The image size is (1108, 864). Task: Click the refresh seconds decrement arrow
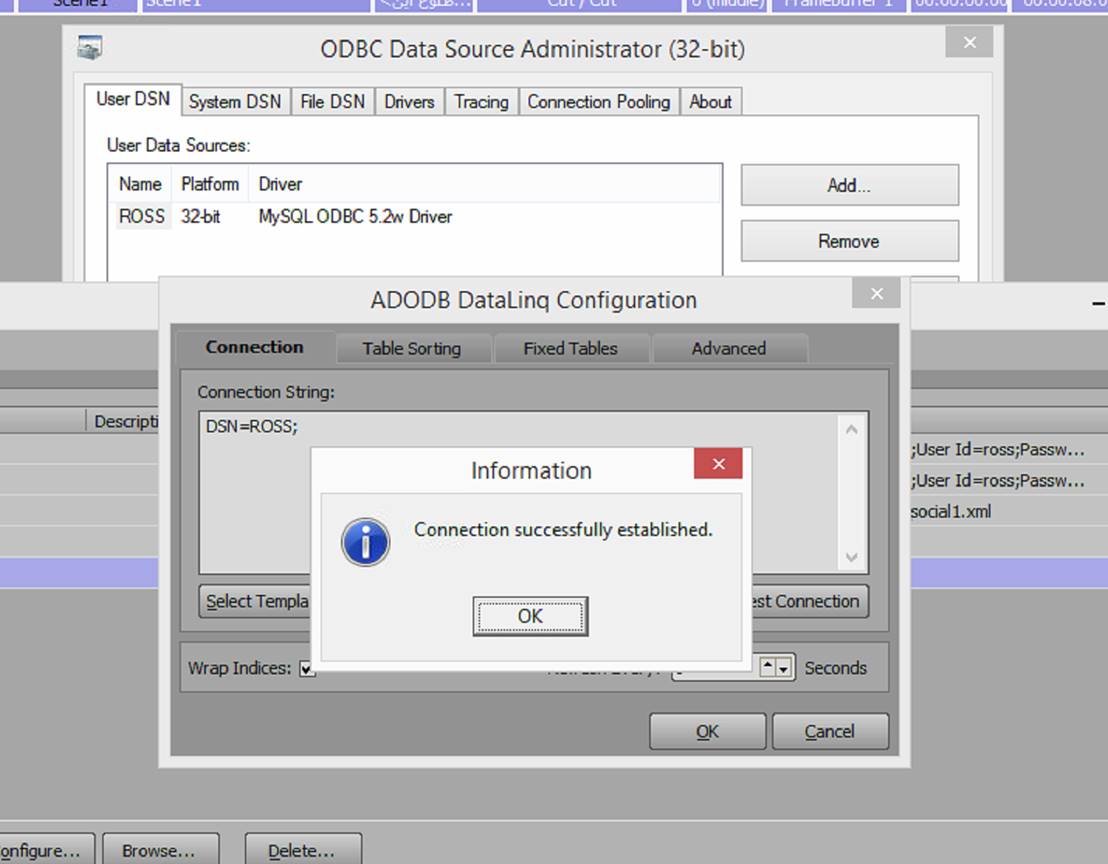pos(783,668)
